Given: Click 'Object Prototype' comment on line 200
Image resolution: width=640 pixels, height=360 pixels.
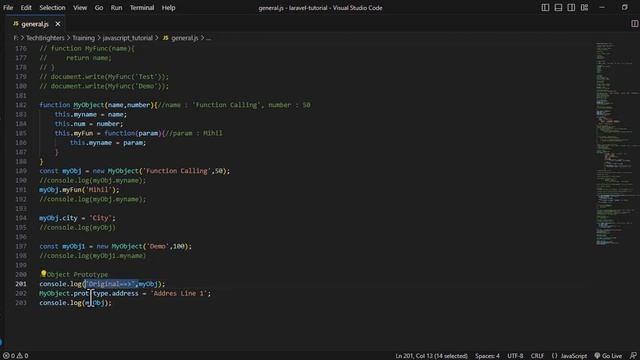Looking at the screenshot, I should 78,274.
